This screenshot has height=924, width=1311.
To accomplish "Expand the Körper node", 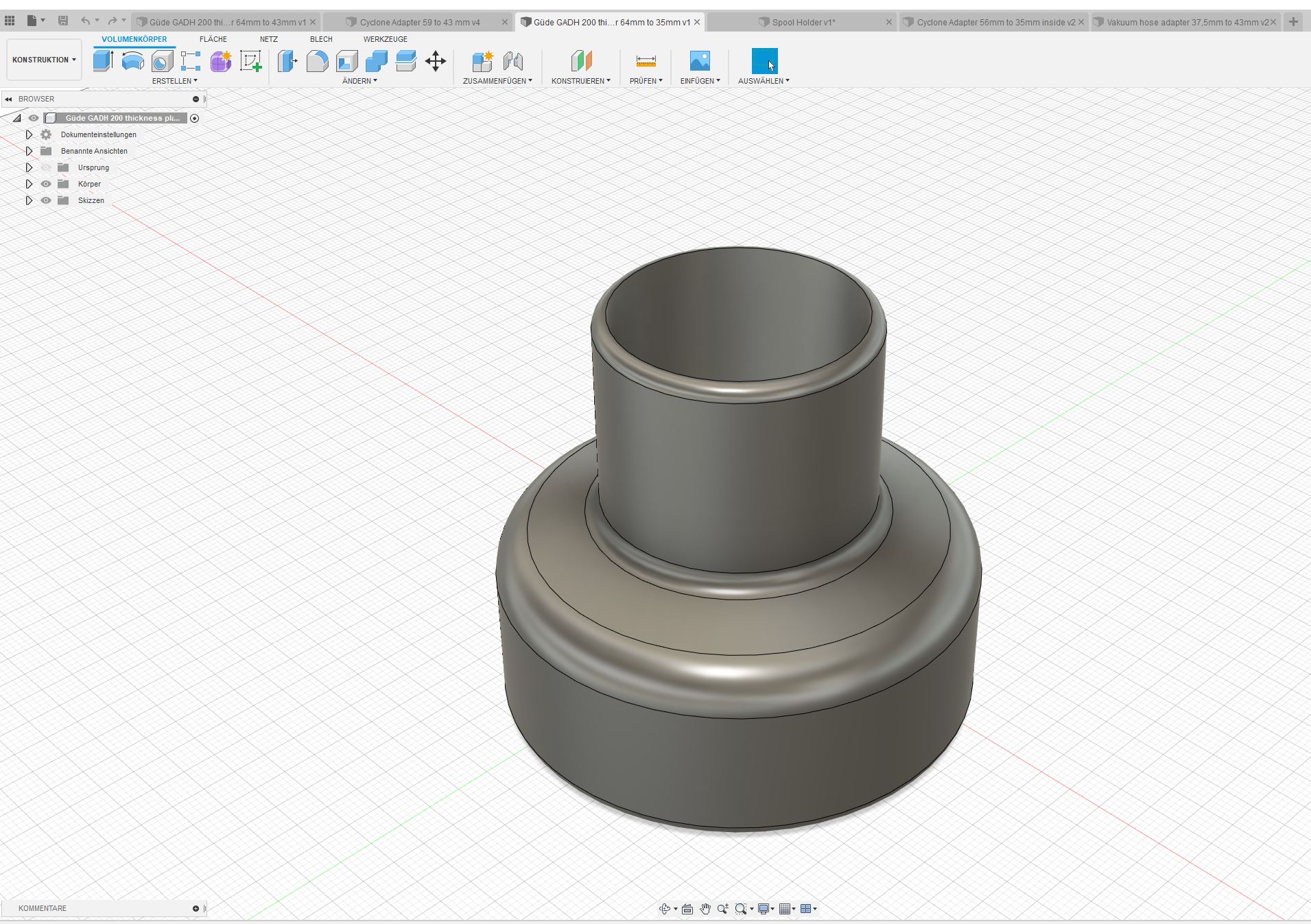I will (x=29, y=184).
